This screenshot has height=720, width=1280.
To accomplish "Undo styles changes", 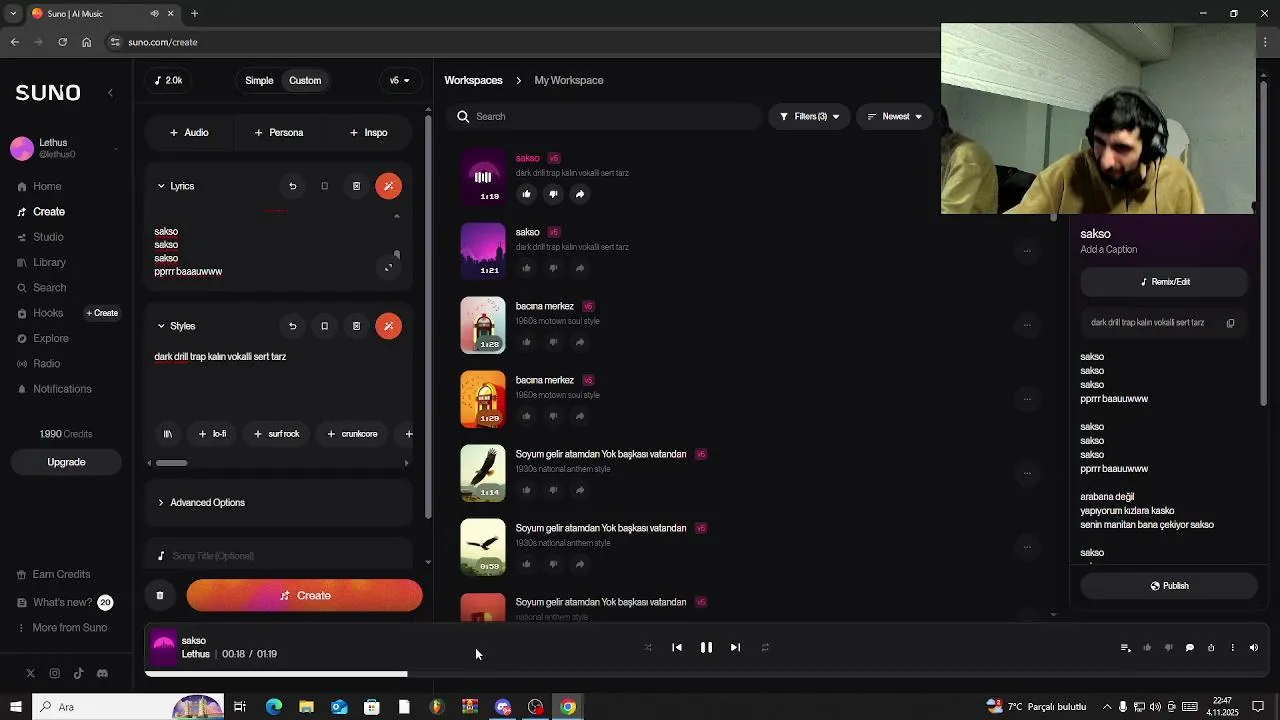I will [x=292, y=326].
